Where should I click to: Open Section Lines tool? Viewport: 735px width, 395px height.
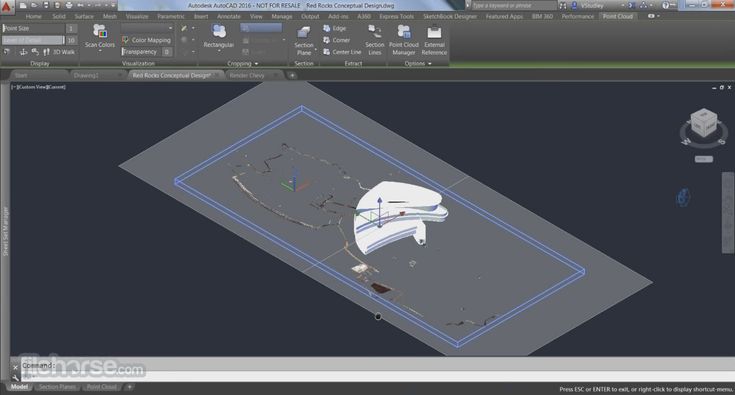375,41
